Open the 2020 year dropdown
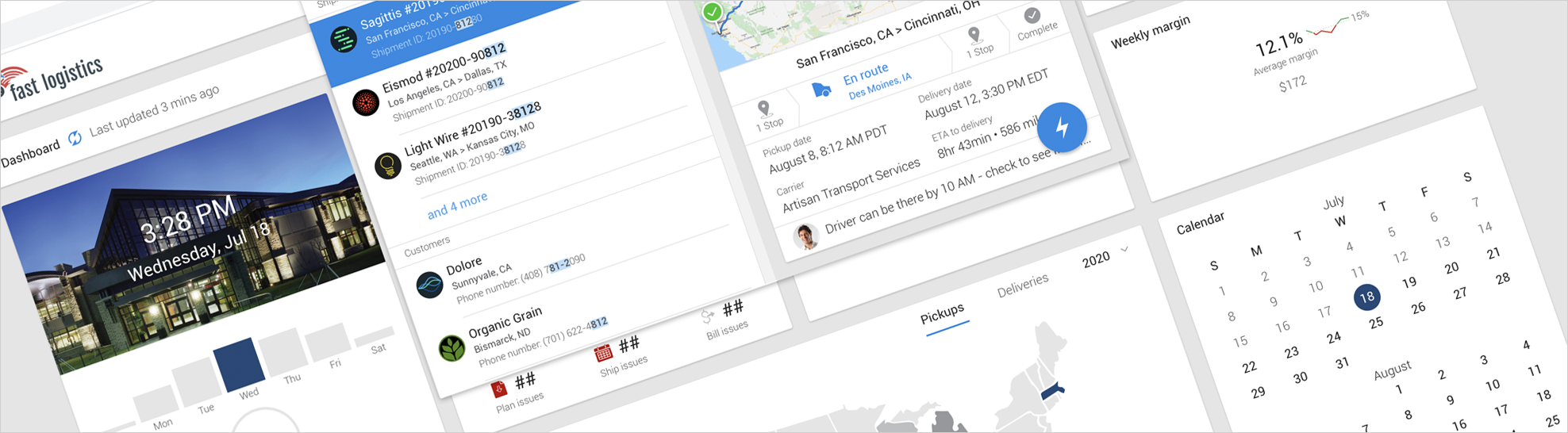Screen dimensions: 1568x433 [x=1105, y=257]
